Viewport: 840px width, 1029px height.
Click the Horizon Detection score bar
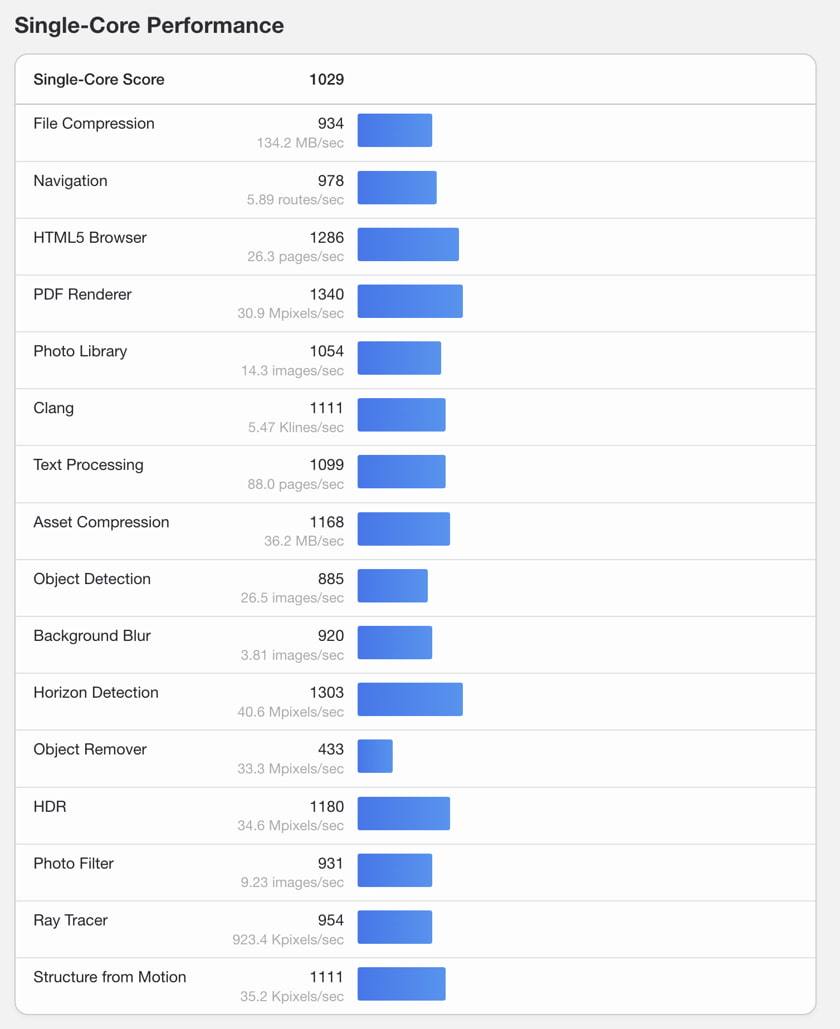pyautogui.click(x=410, y=699)
